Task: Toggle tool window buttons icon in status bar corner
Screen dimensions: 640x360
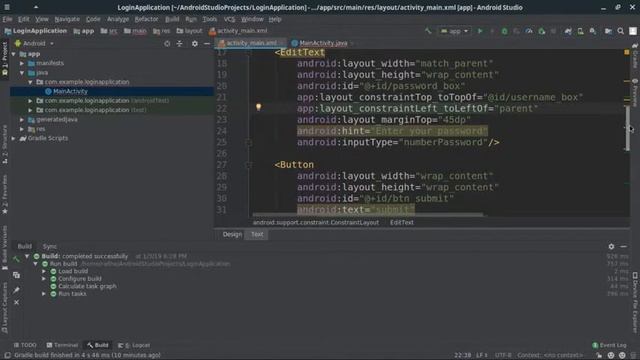Action: pos(7,355)
